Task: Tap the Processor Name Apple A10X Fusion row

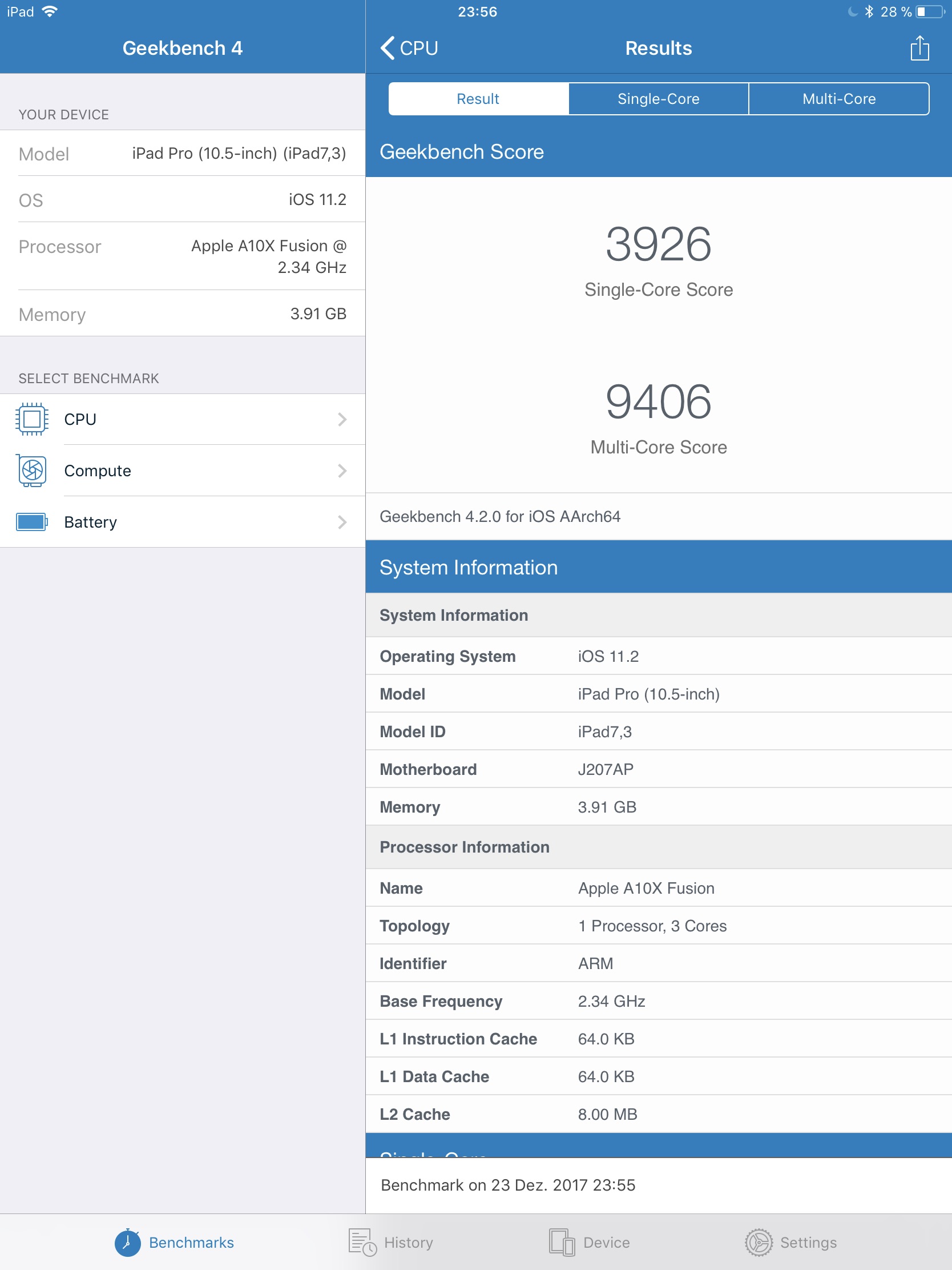Action: click(659, 888)
